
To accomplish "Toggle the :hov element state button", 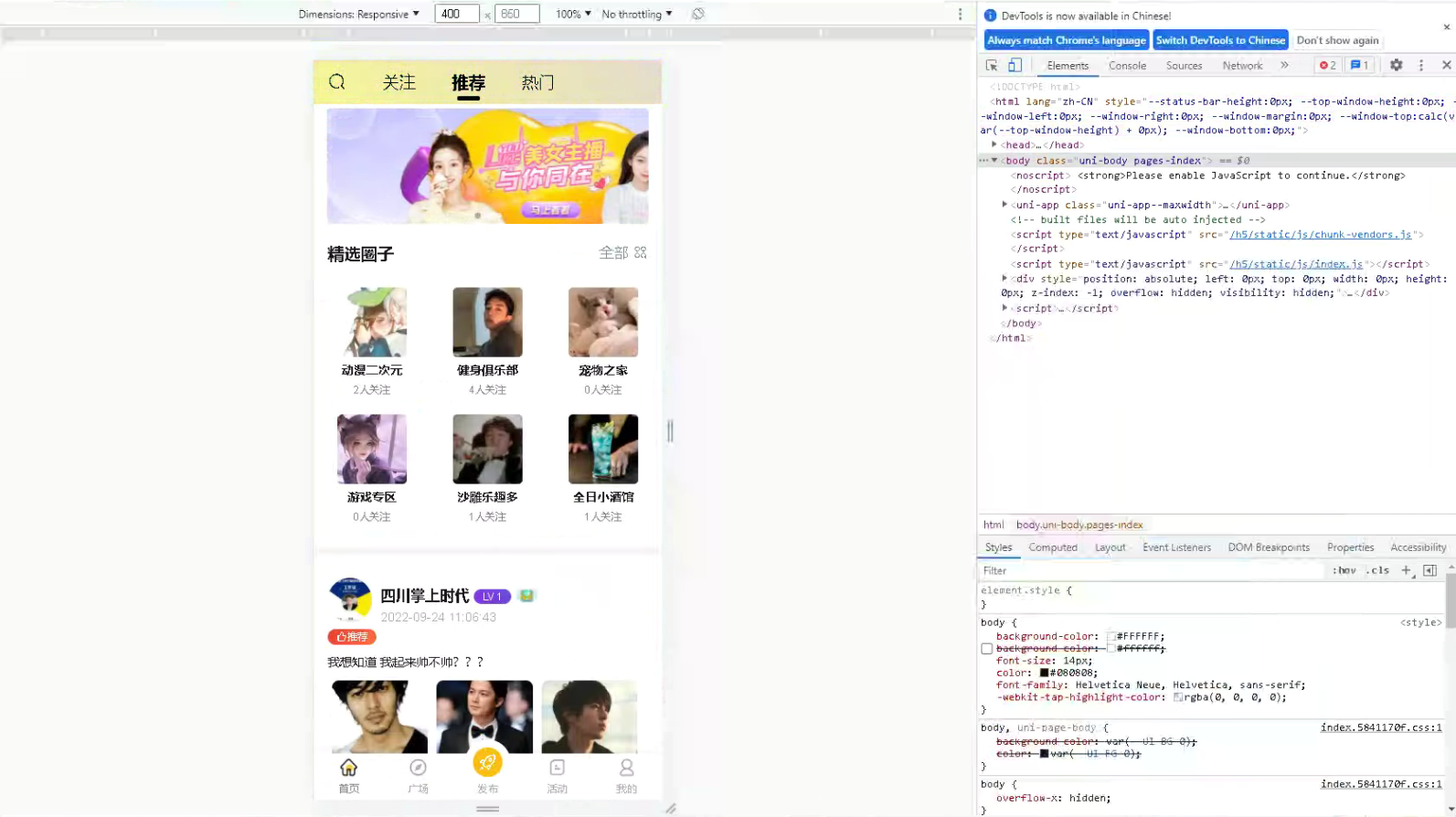I will 1344,570.
